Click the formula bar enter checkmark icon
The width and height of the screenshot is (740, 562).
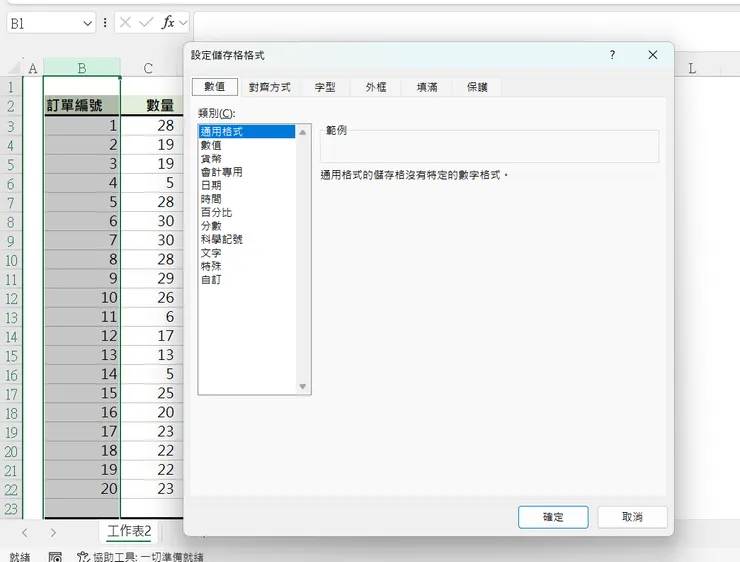147,22
